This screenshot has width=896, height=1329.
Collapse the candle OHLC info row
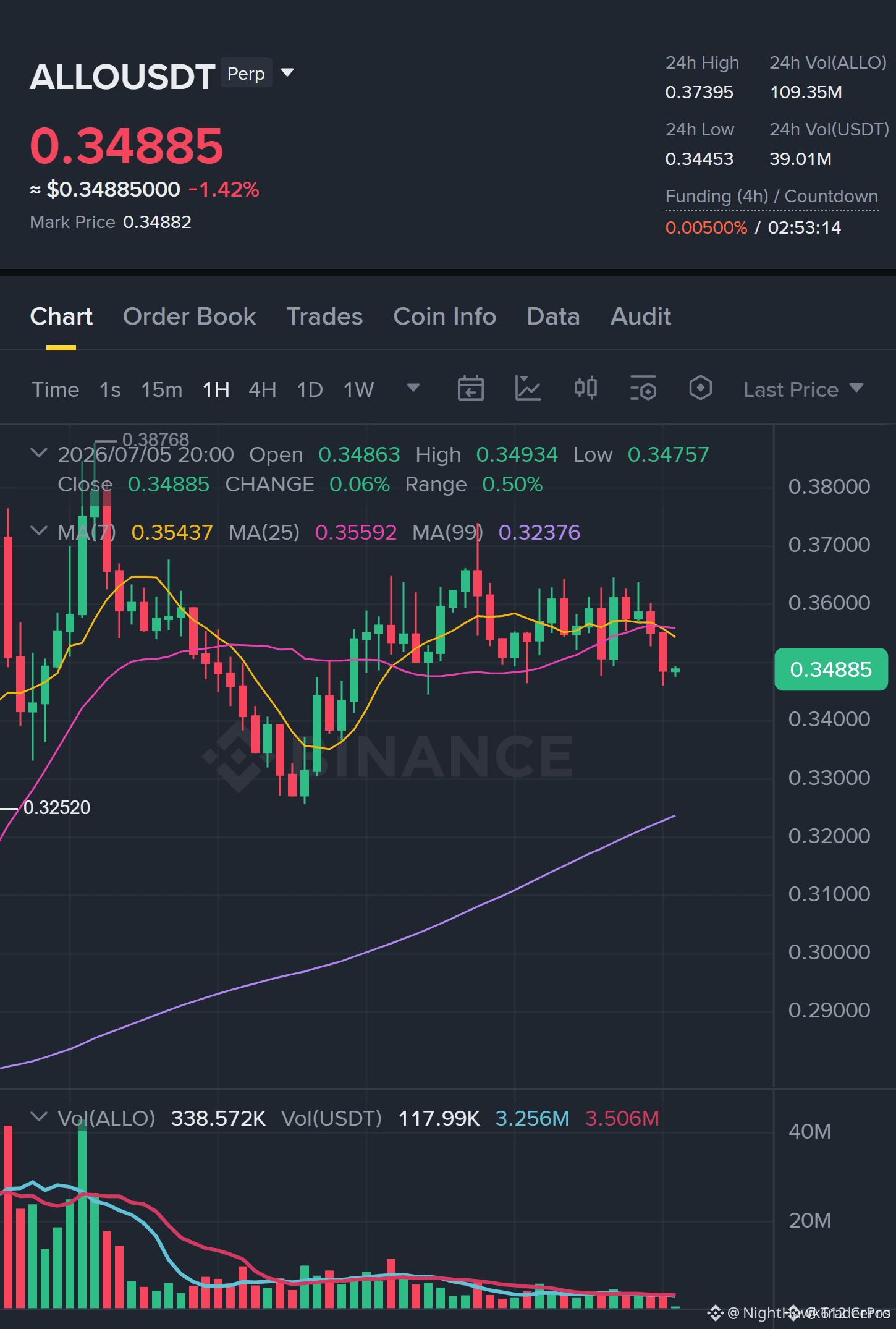39,453
